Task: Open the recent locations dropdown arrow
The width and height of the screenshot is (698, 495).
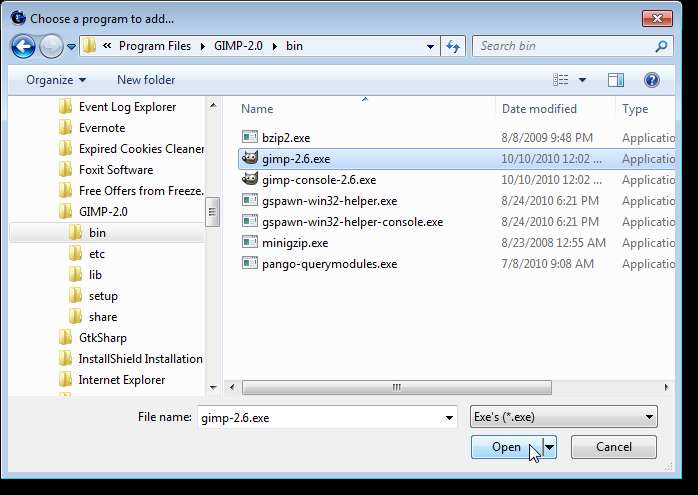Action: pos(71,46)
